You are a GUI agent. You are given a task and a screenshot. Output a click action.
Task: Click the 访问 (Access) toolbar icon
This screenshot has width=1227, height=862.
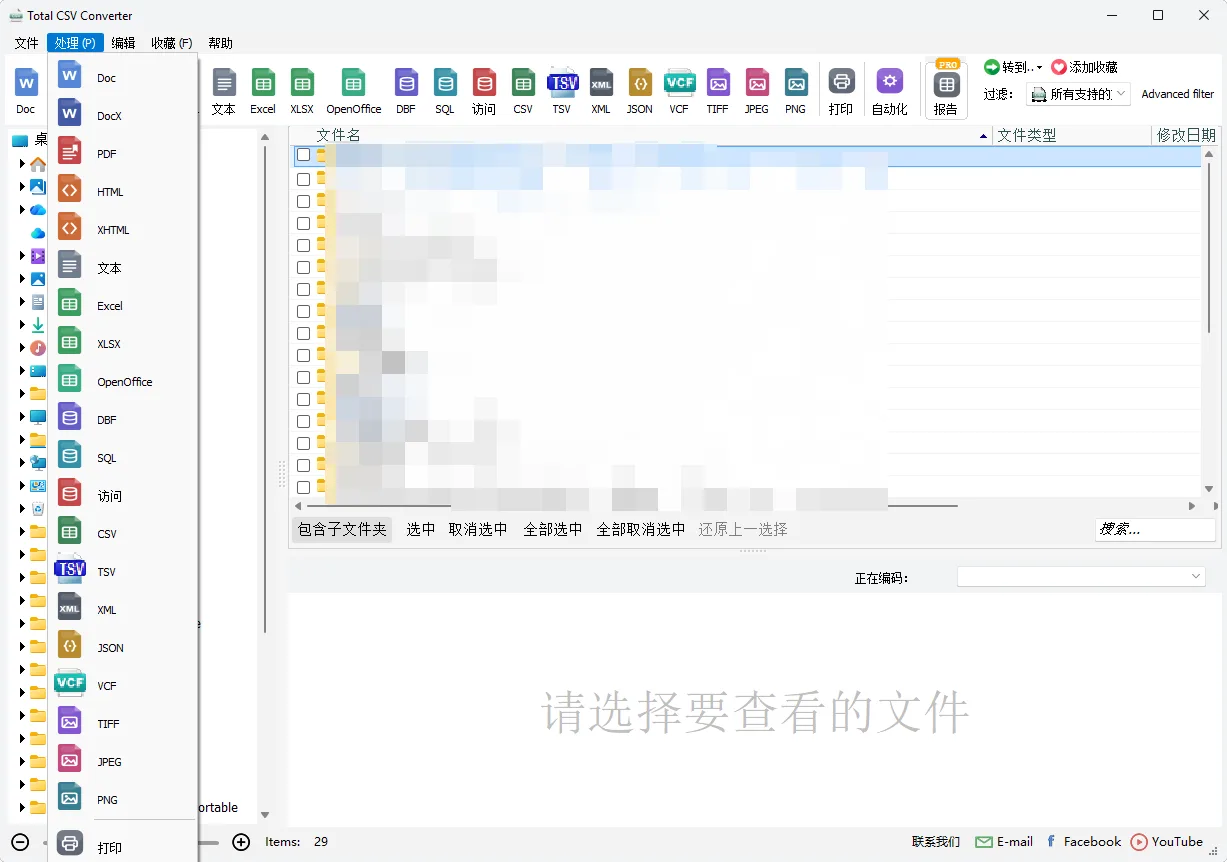484,82
